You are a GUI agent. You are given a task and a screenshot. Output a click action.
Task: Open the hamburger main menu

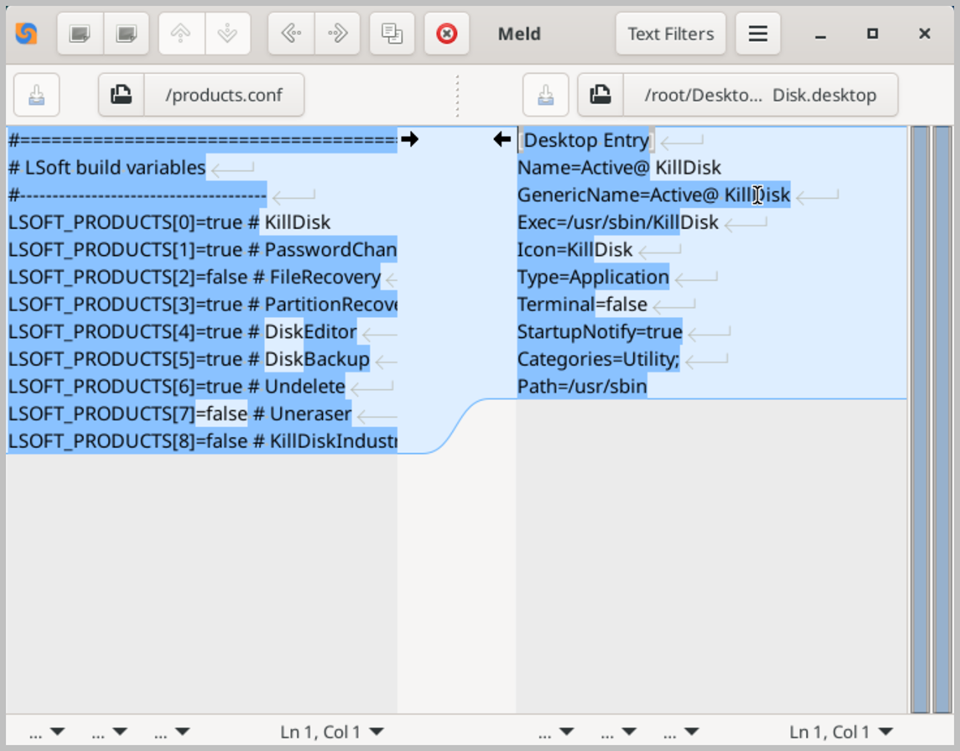tap(758, 34)
